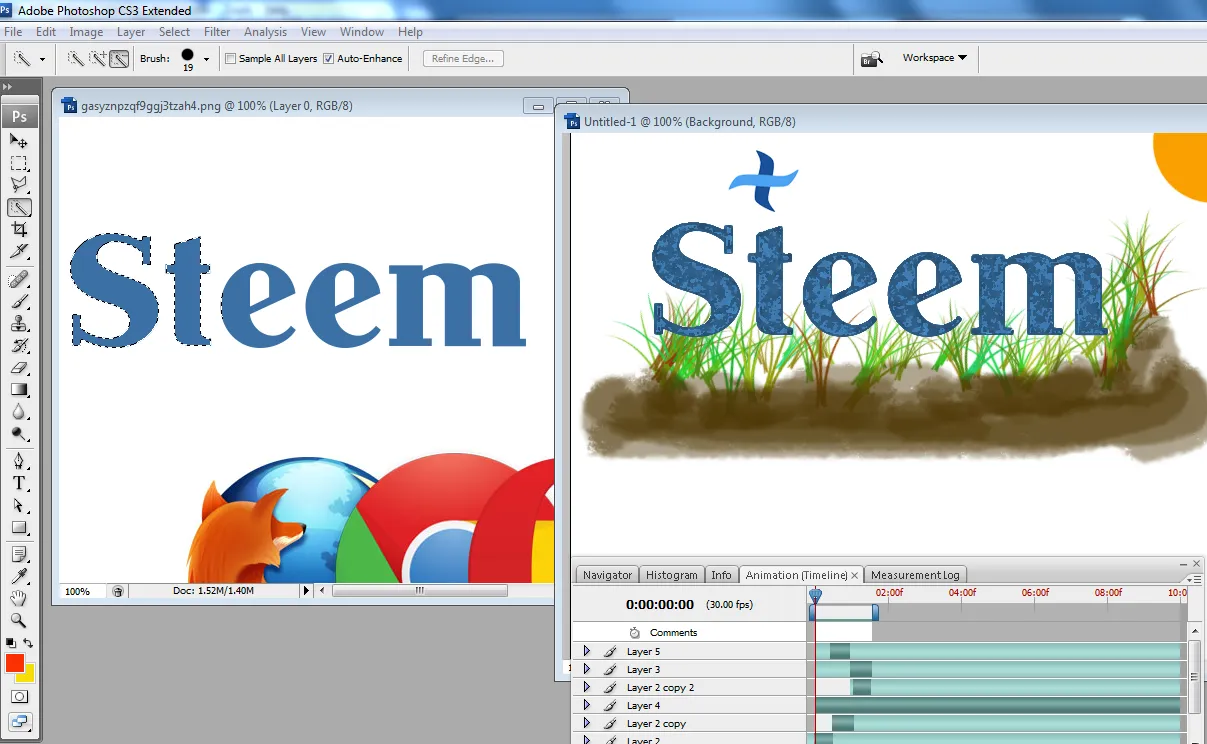Click the Add to Selection mode icon
Screen dimensions: 1207x744
point(97,59)
